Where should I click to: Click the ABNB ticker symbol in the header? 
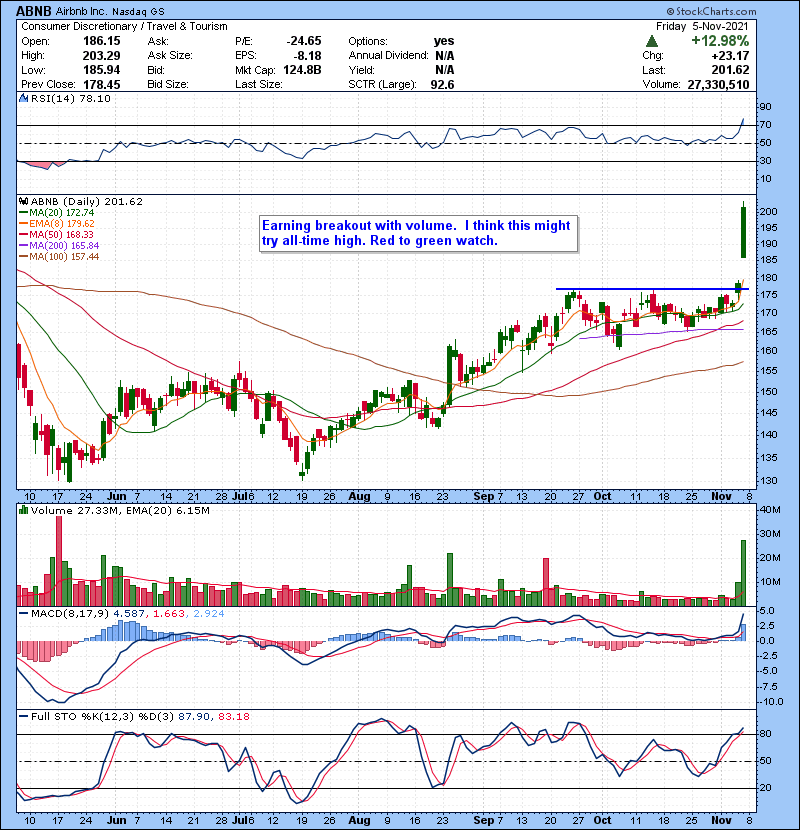34,11
